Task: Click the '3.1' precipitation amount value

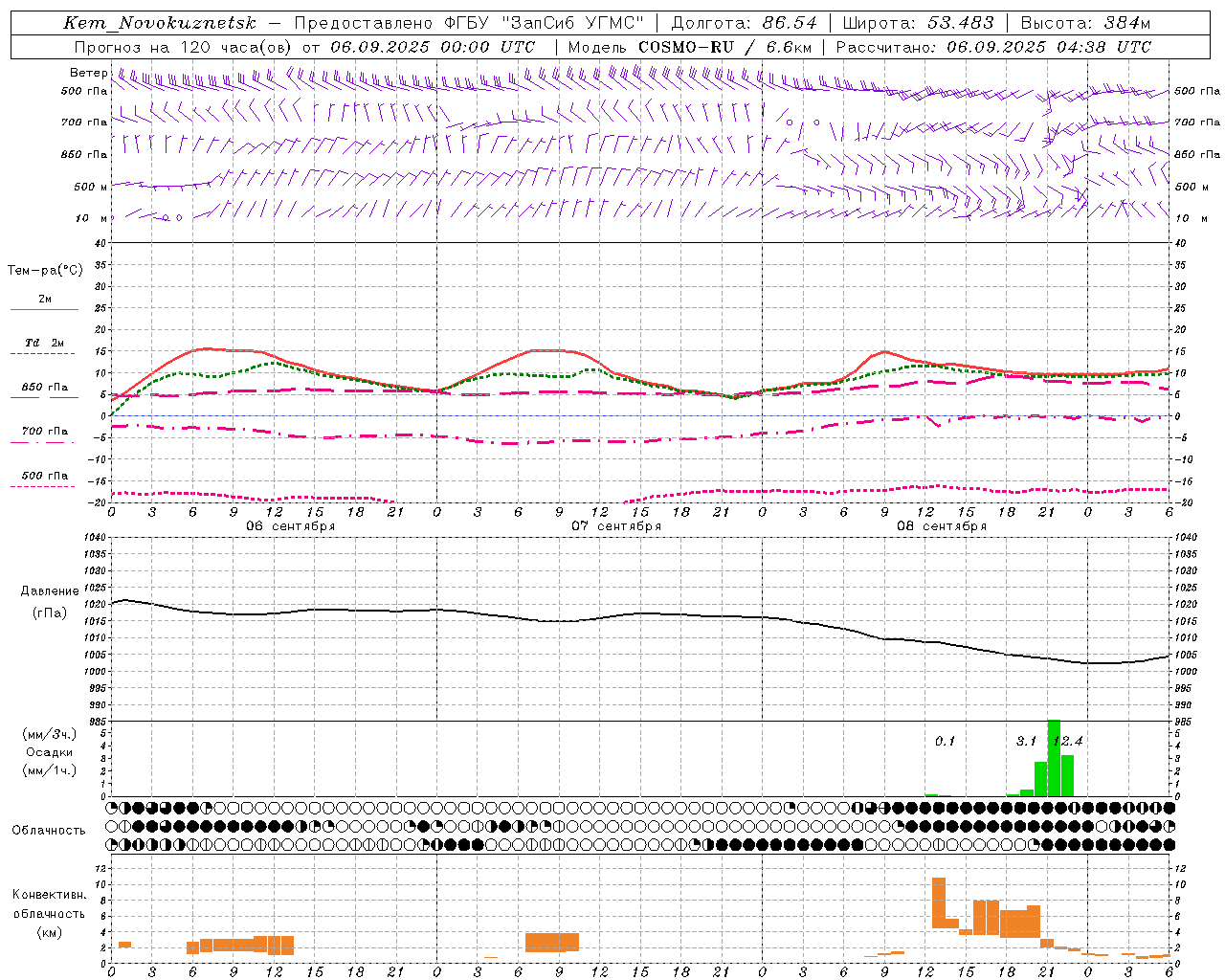Action: point(1026,741)
